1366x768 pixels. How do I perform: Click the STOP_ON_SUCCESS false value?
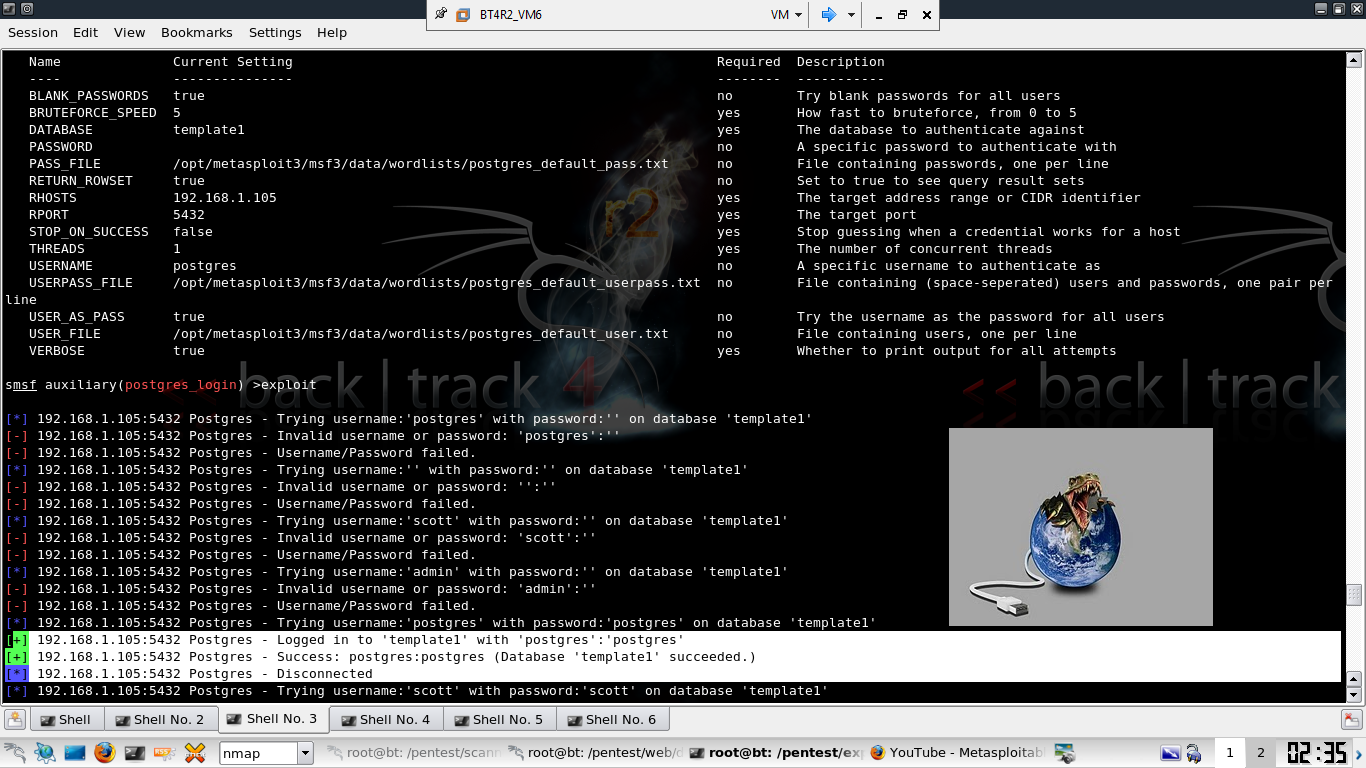pos(193,232)
